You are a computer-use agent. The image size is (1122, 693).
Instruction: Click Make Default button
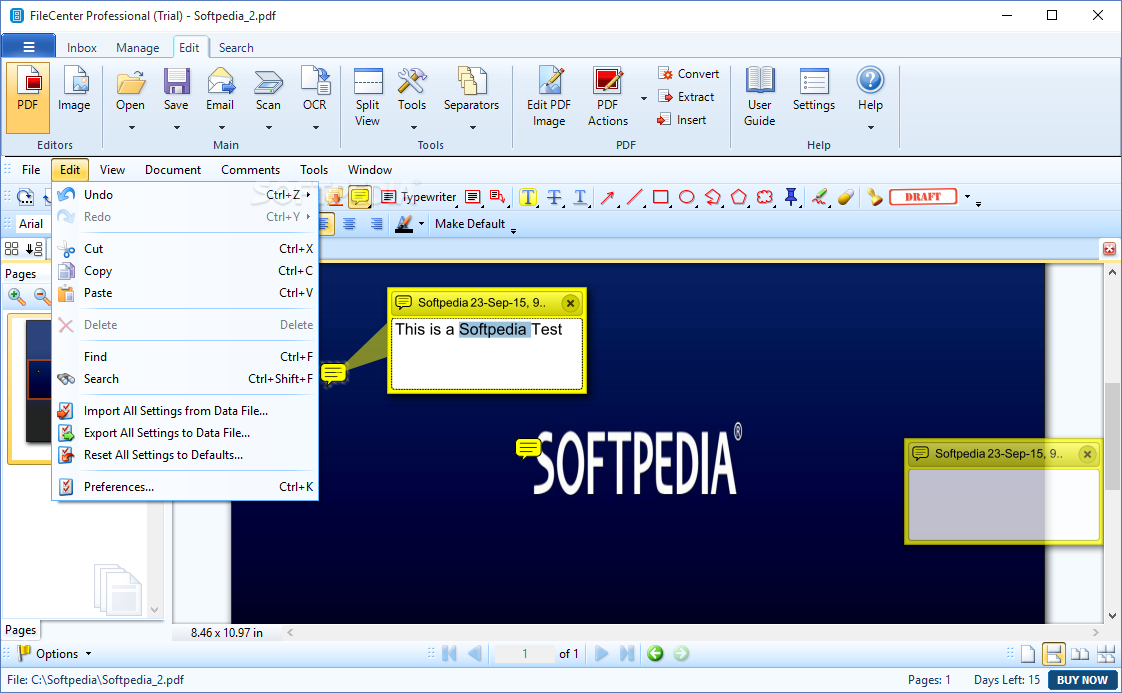470,224
